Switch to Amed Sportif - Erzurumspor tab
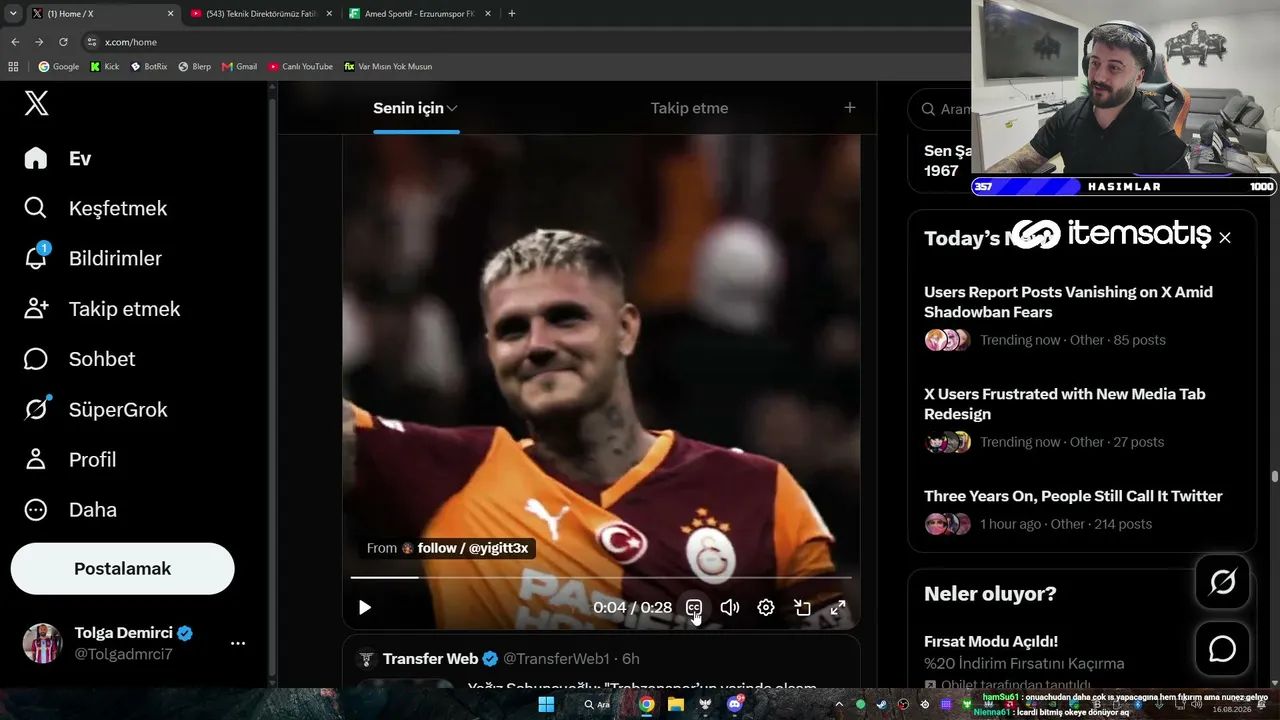Viewport: 1280px width, 720px height. tap(419, 14)
